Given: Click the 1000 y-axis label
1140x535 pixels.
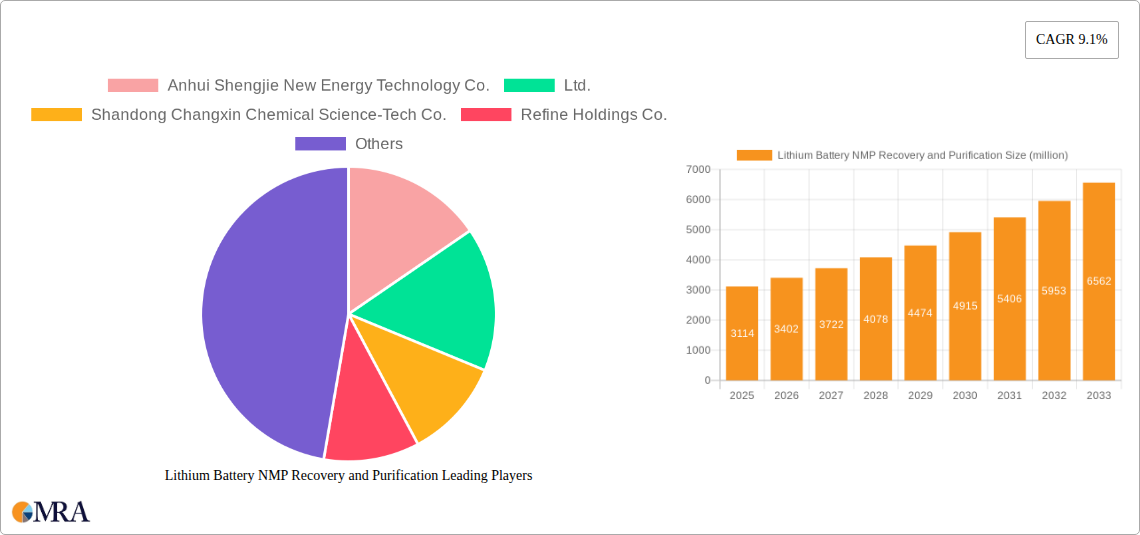Looking at the screenshot, I should [x=698, y=350].
